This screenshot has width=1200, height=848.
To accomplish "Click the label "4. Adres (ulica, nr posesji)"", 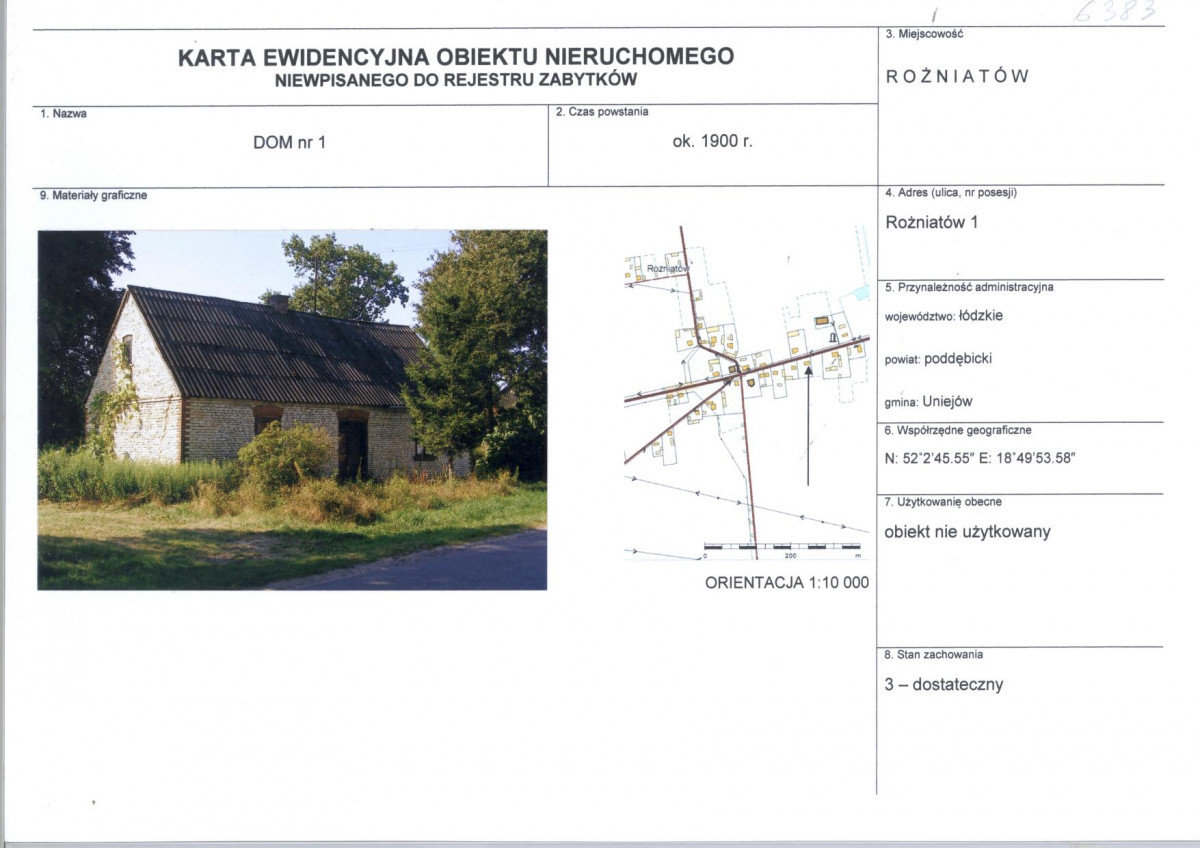I will point(951,193).
